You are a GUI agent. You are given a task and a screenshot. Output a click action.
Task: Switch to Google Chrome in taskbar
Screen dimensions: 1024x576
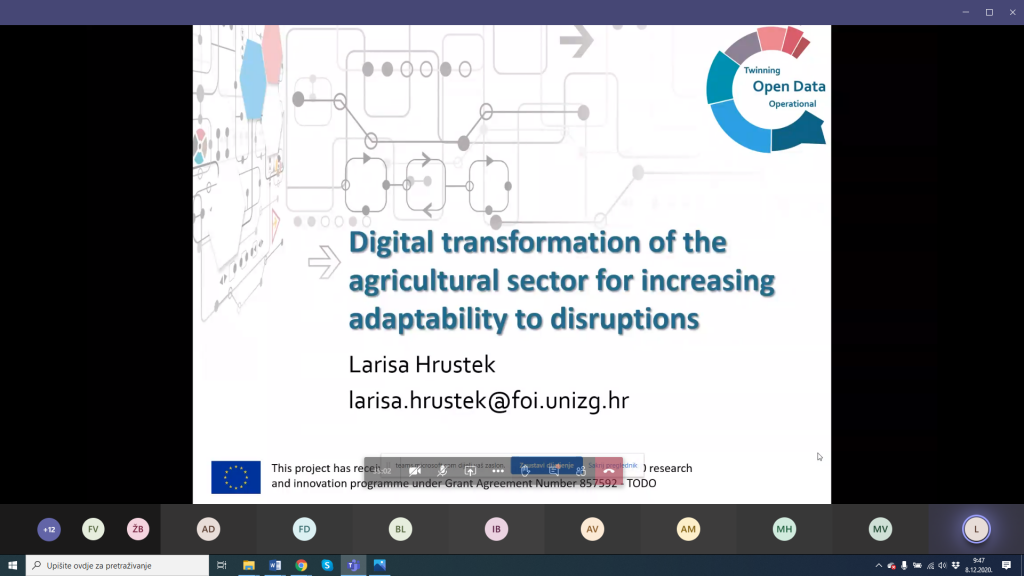click(x=301, y=565)
